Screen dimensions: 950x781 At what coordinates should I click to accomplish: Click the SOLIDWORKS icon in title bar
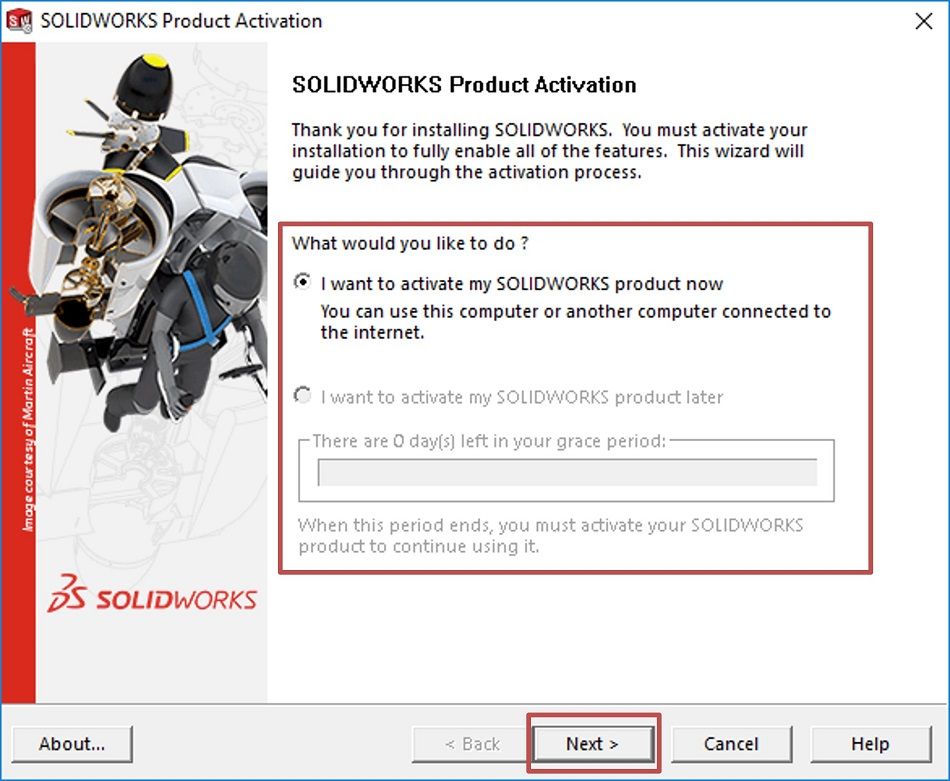[x=19, y=21]
